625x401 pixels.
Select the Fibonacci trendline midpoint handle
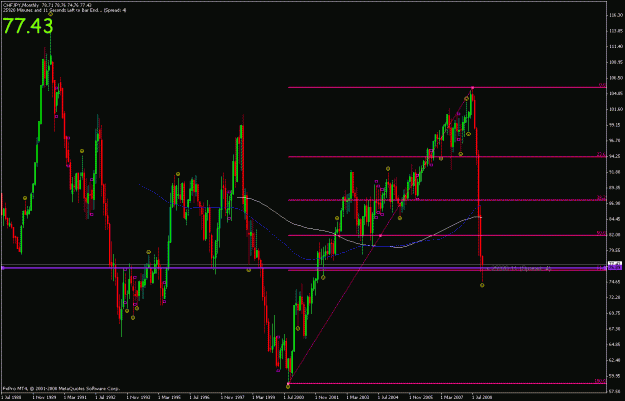tap(380, 236)
